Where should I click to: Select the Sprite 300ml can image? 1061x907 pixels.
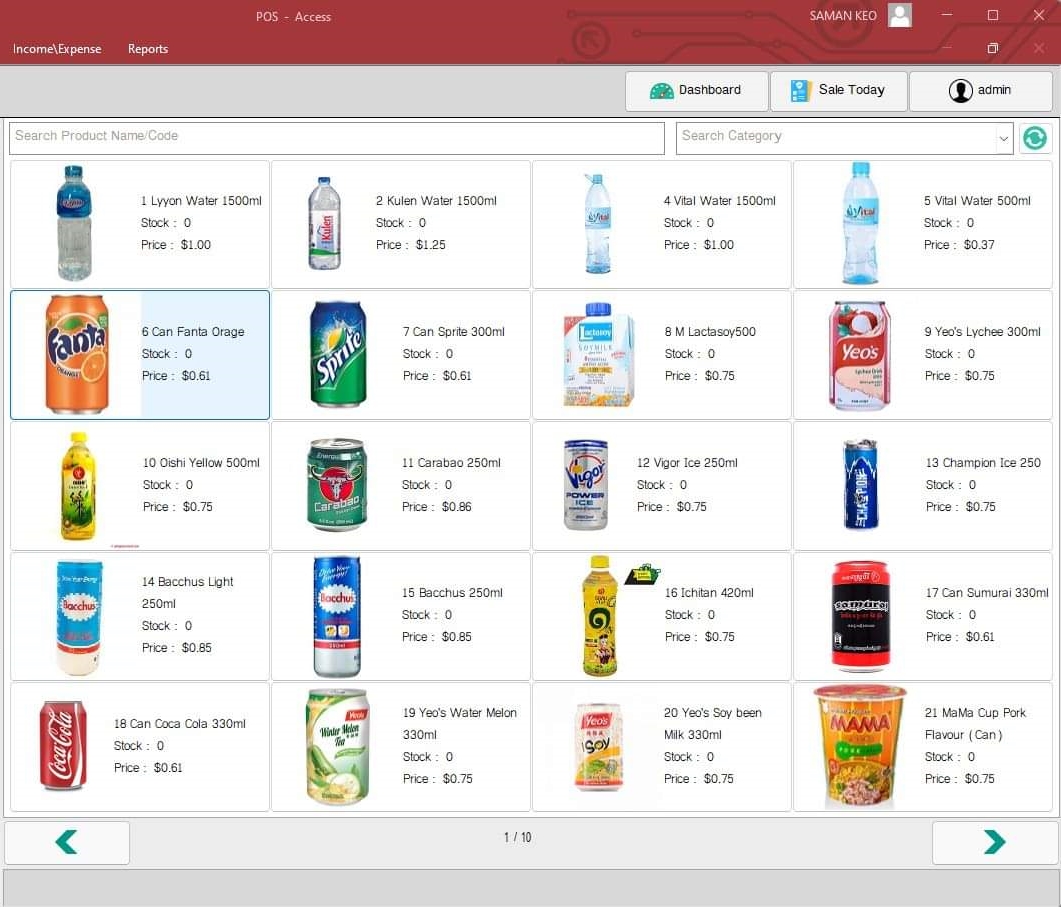click(x=338, y=354)
